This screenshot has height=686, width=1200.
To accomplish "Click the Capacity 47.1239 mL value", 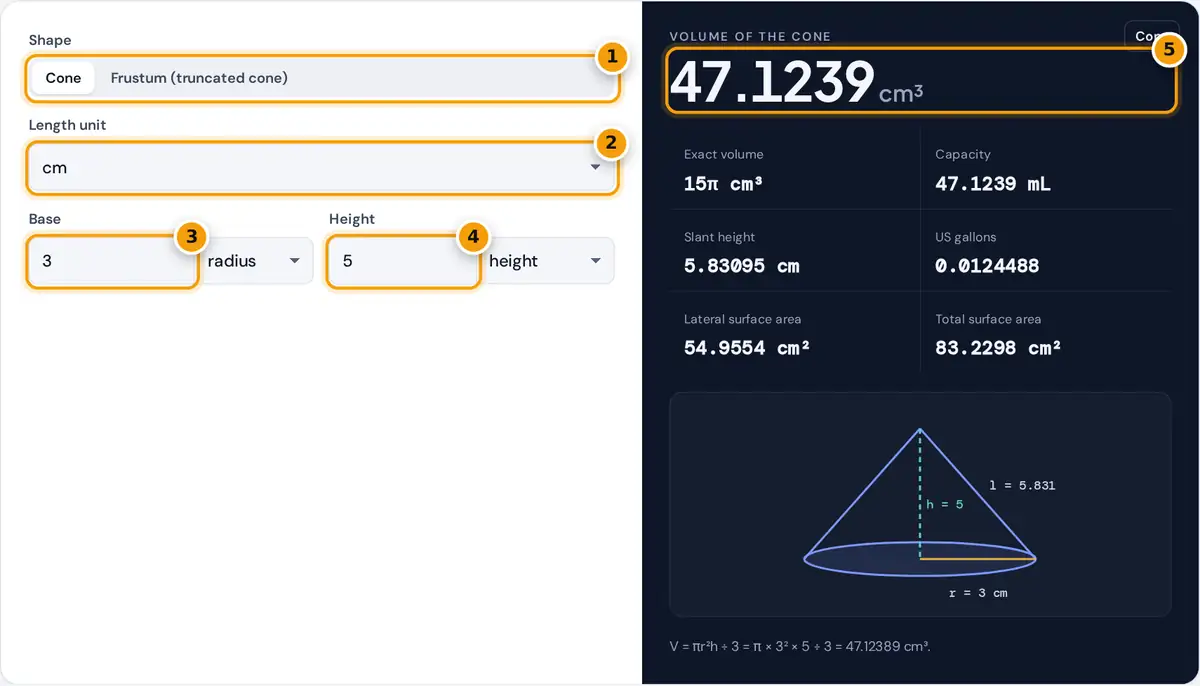I will coord(993,184).
